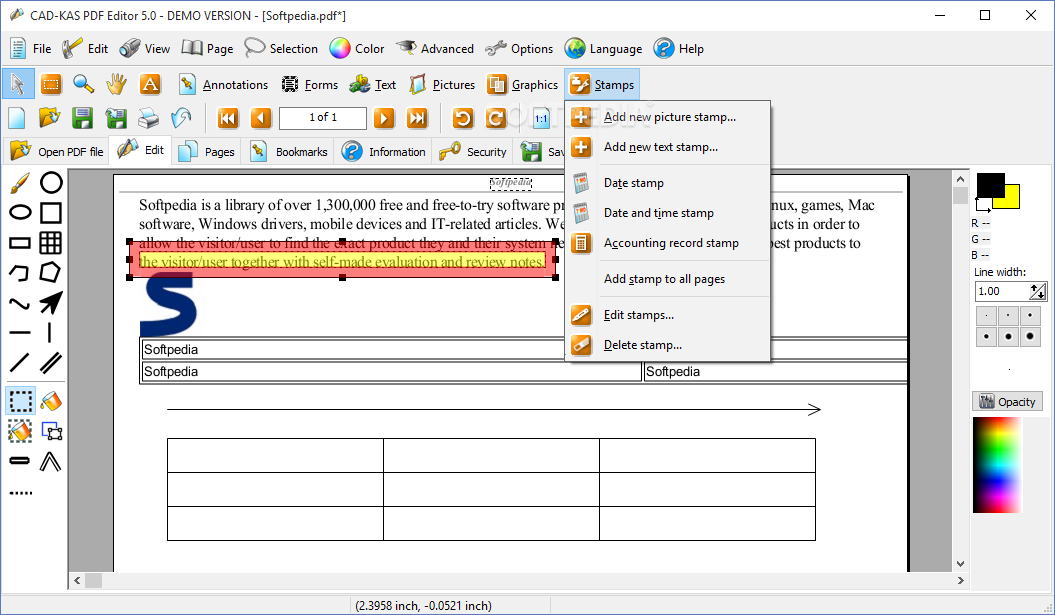This screenshot has width=1055, height=615.
Task: Pick a color from the spectrum palette
Action: click(x=996, y=464)
